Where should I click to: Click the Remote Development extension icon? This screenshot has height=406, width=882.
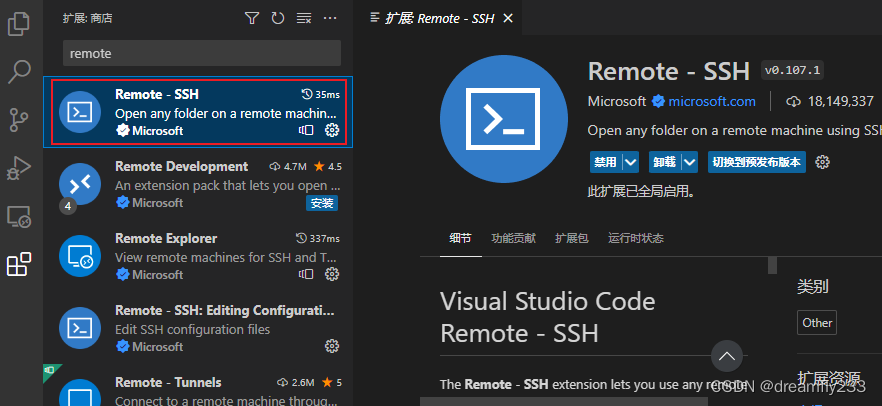coord(80,184)
